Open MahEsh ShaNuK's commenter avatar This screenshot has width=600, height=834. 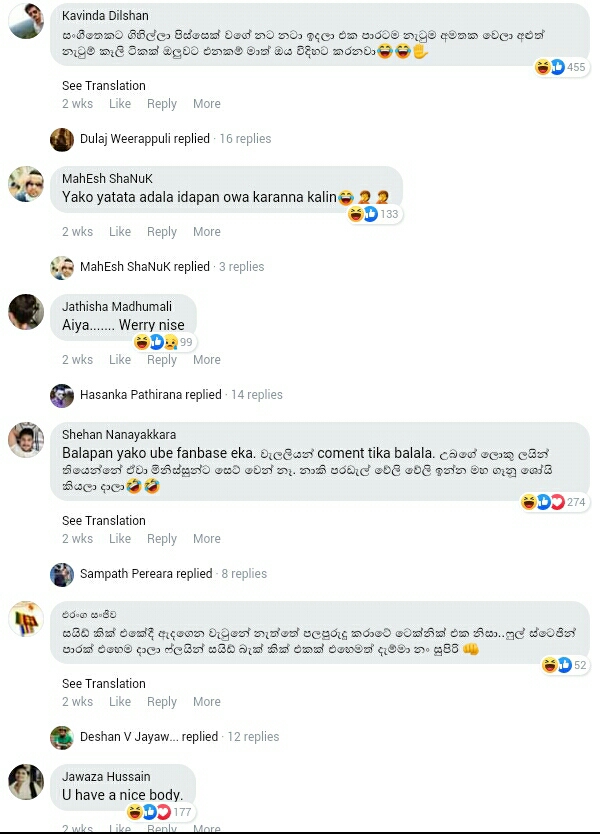click(26, 184)
